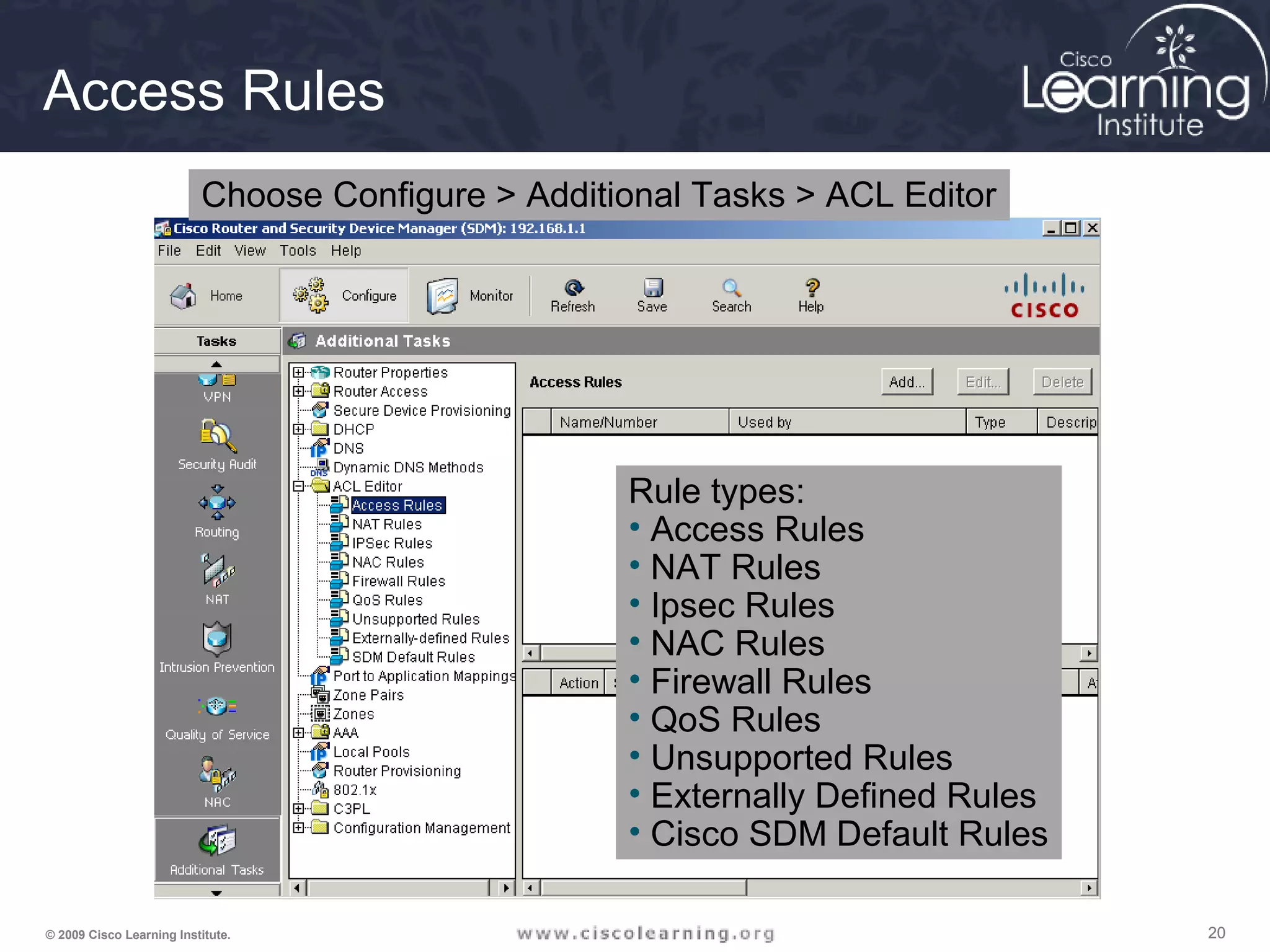
Task: Select the DNS tree icon item
Action: (319, 448)
